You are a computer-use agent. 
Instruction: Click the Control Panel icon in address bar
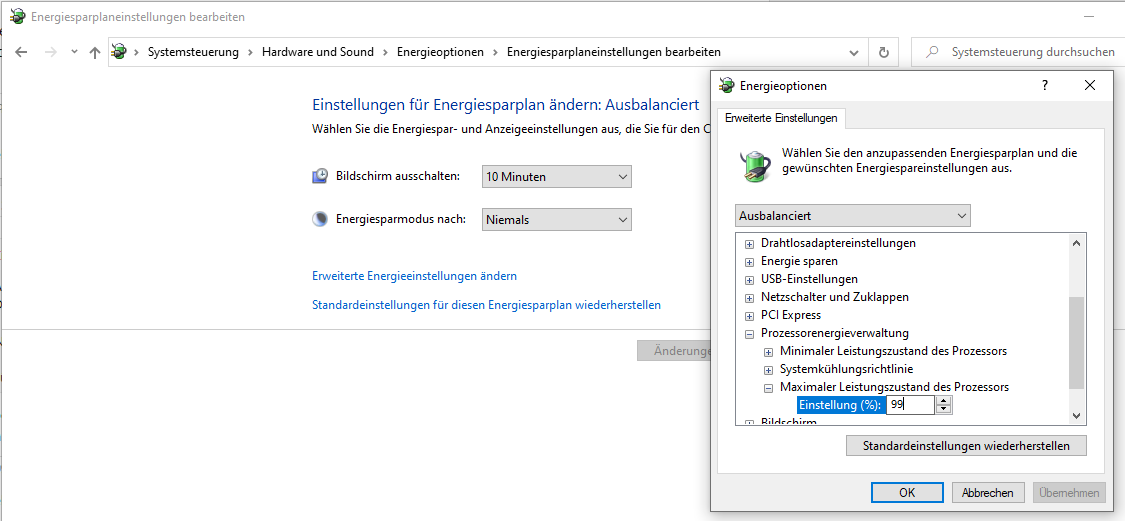tap(119, 52)
